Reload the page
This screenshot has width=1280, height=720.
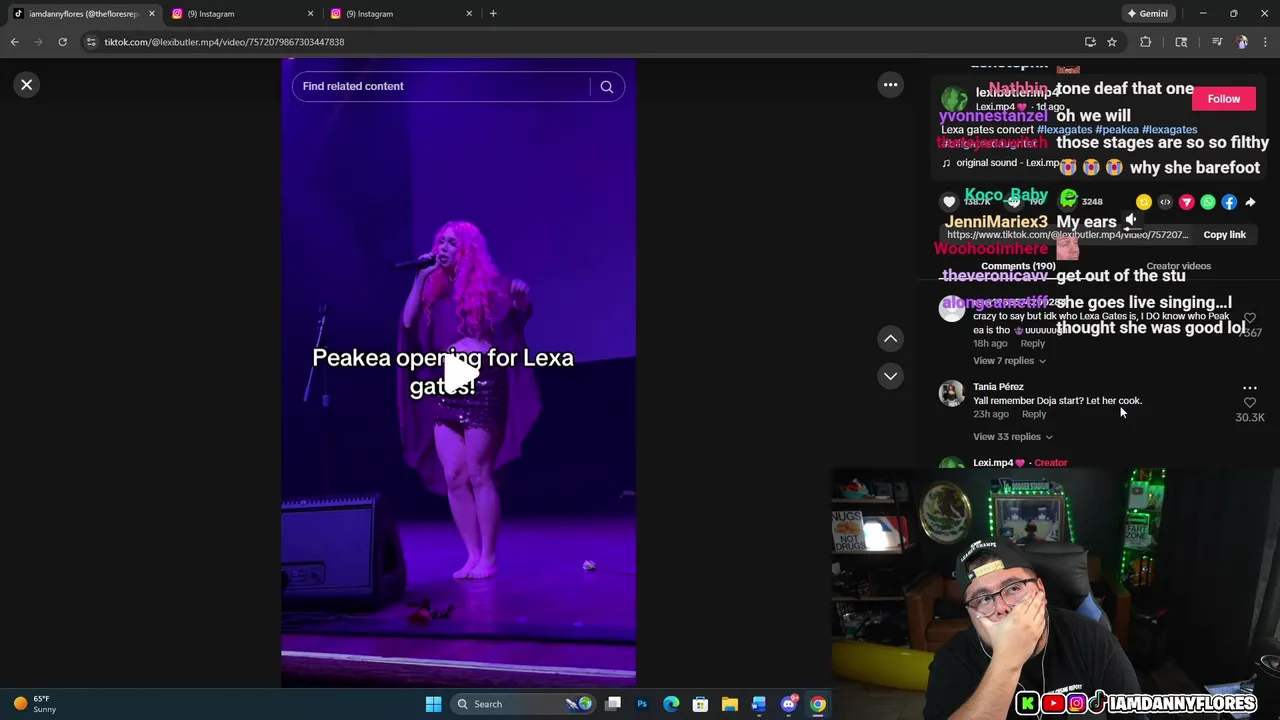click(62, 42)
